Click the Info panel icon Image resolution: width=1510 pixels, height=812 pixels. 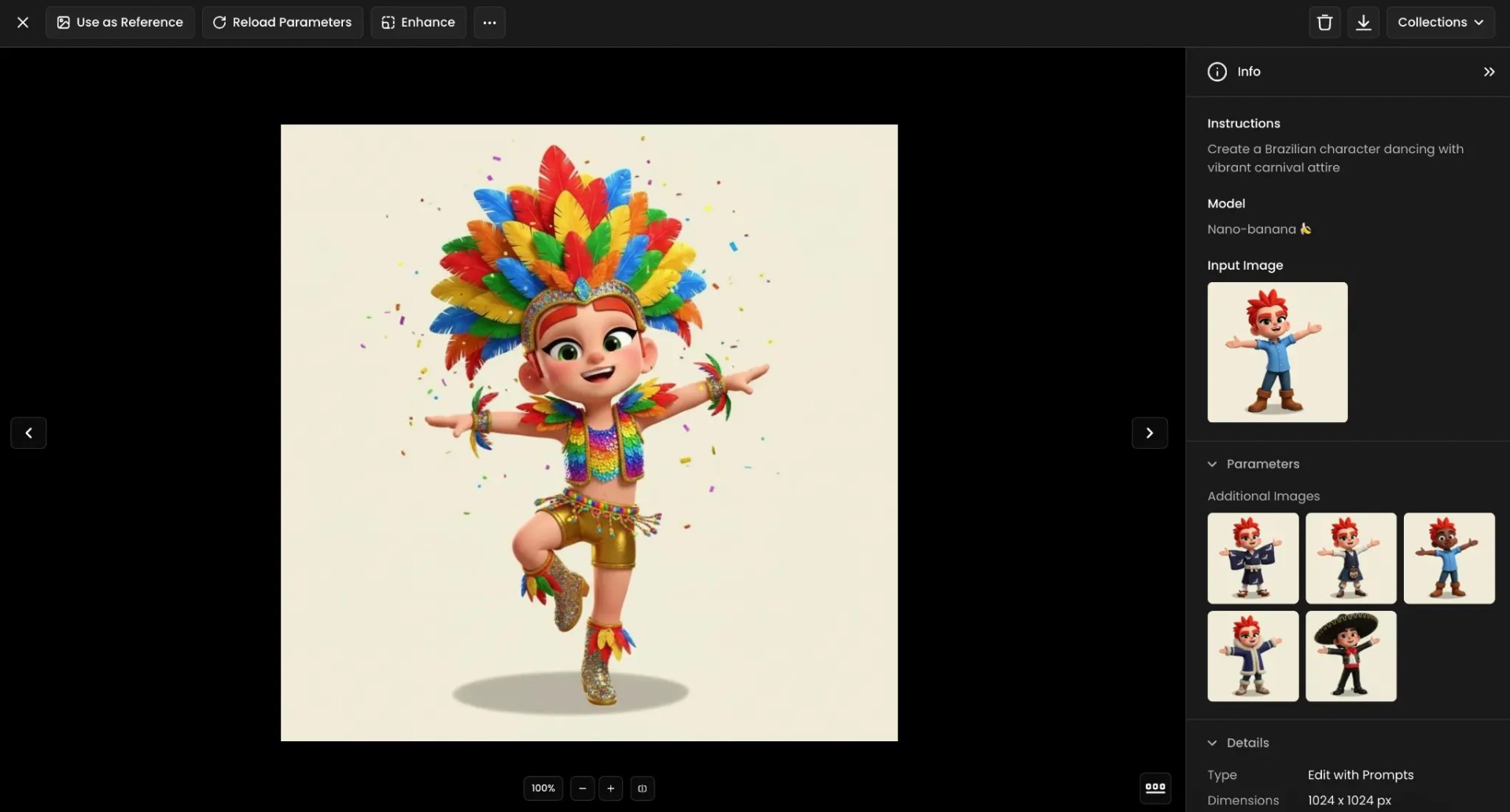click(x=1217, y=72)
